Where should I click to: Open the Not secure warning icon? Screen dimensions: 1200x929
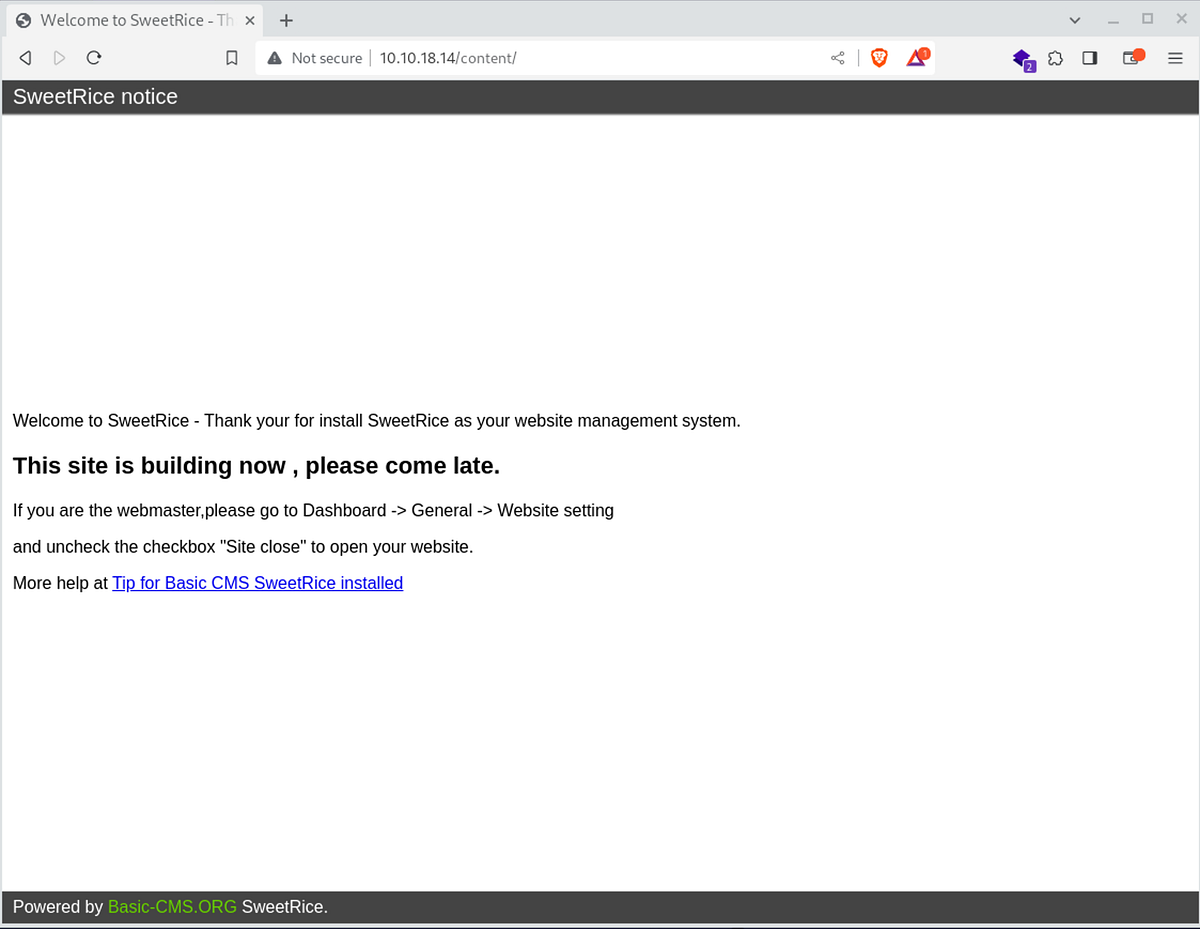point(275,58)
